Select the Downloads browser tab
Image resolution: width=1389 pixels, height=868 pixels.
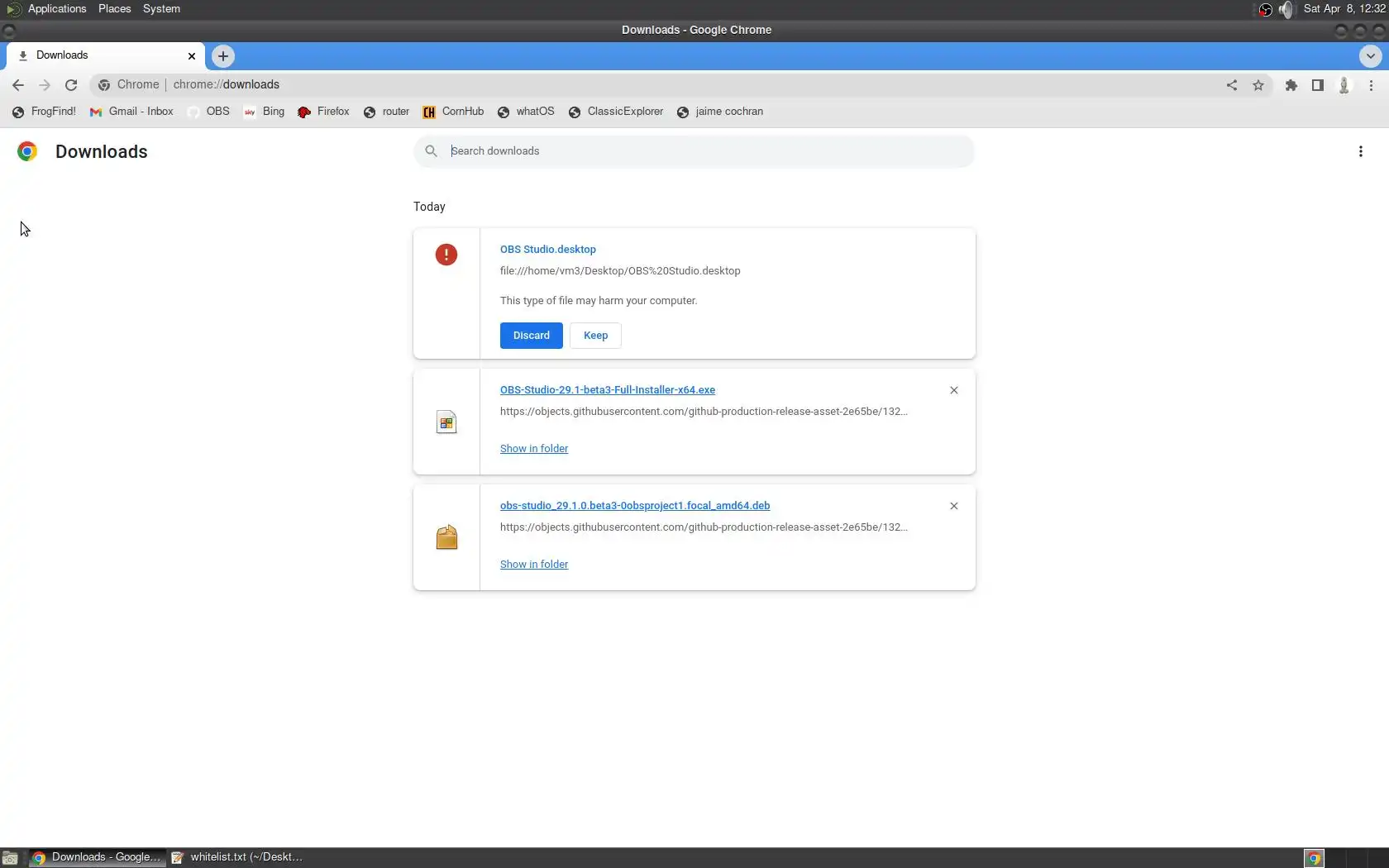point(107,56)
